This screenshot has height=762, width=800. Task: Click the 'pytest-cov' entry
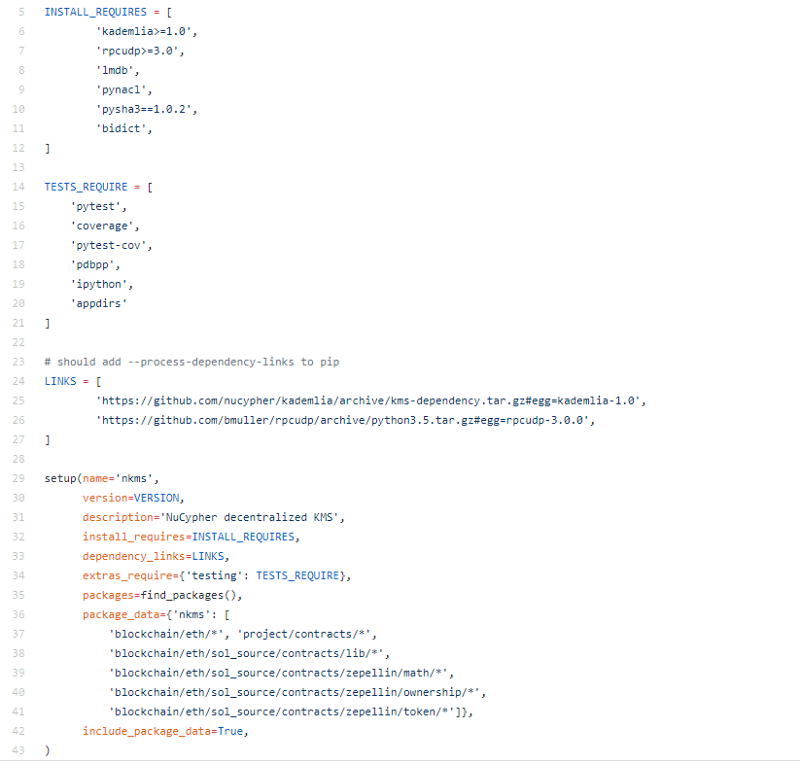[108, 245]
